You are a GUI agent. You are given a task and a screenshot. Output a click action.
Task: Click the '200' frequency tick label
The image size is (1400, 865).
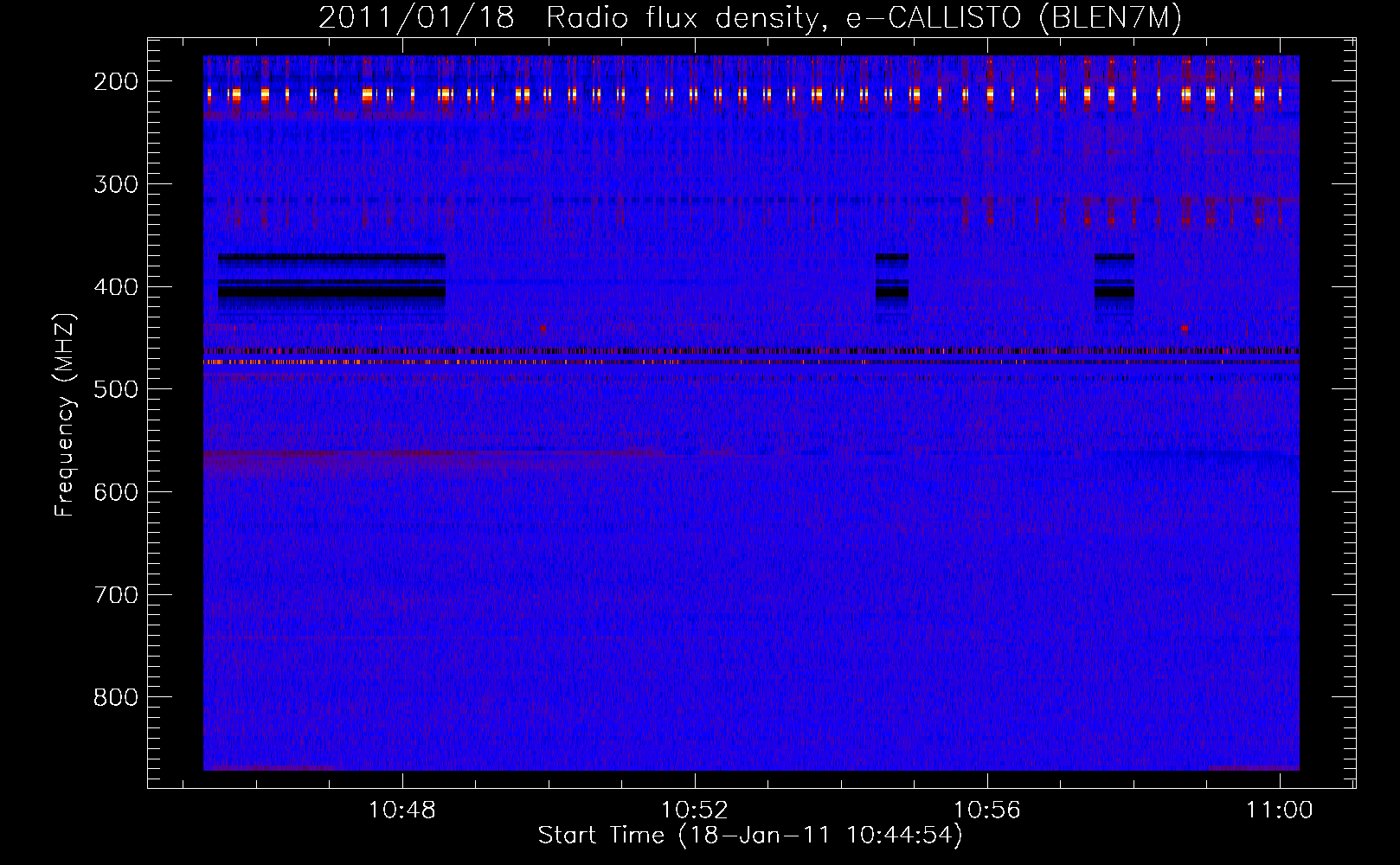(x=116, y=81)
